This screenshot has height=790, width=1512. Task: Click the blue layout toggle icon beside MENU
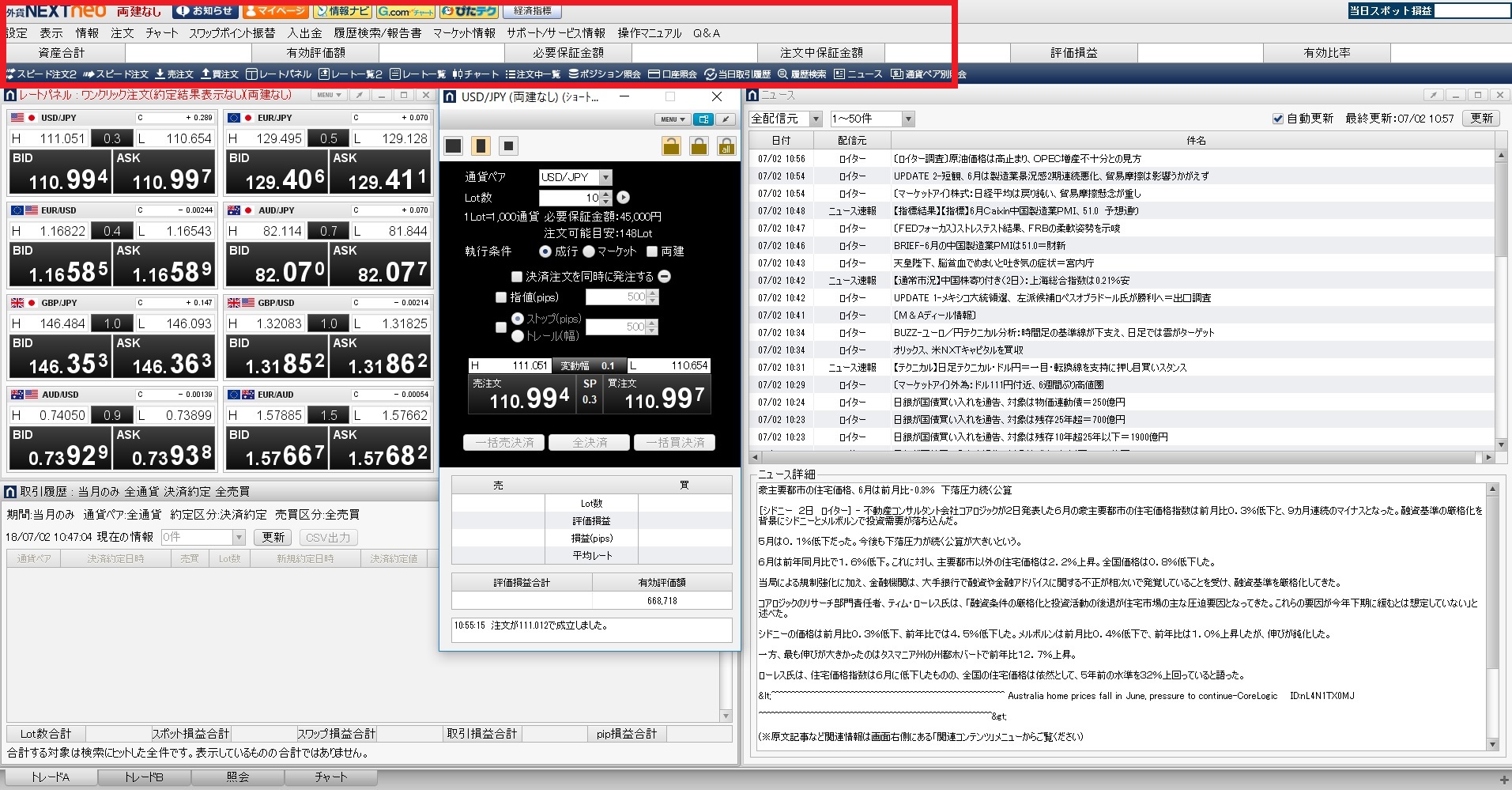click(703, 119)
